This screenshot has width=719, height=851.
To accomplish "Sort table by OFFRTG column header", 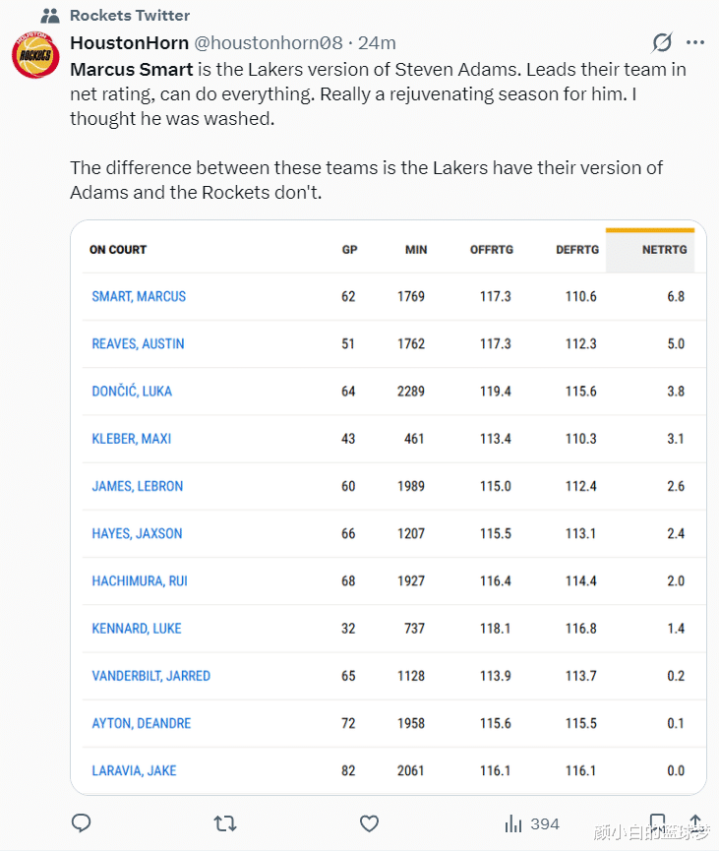I will 491,250.
